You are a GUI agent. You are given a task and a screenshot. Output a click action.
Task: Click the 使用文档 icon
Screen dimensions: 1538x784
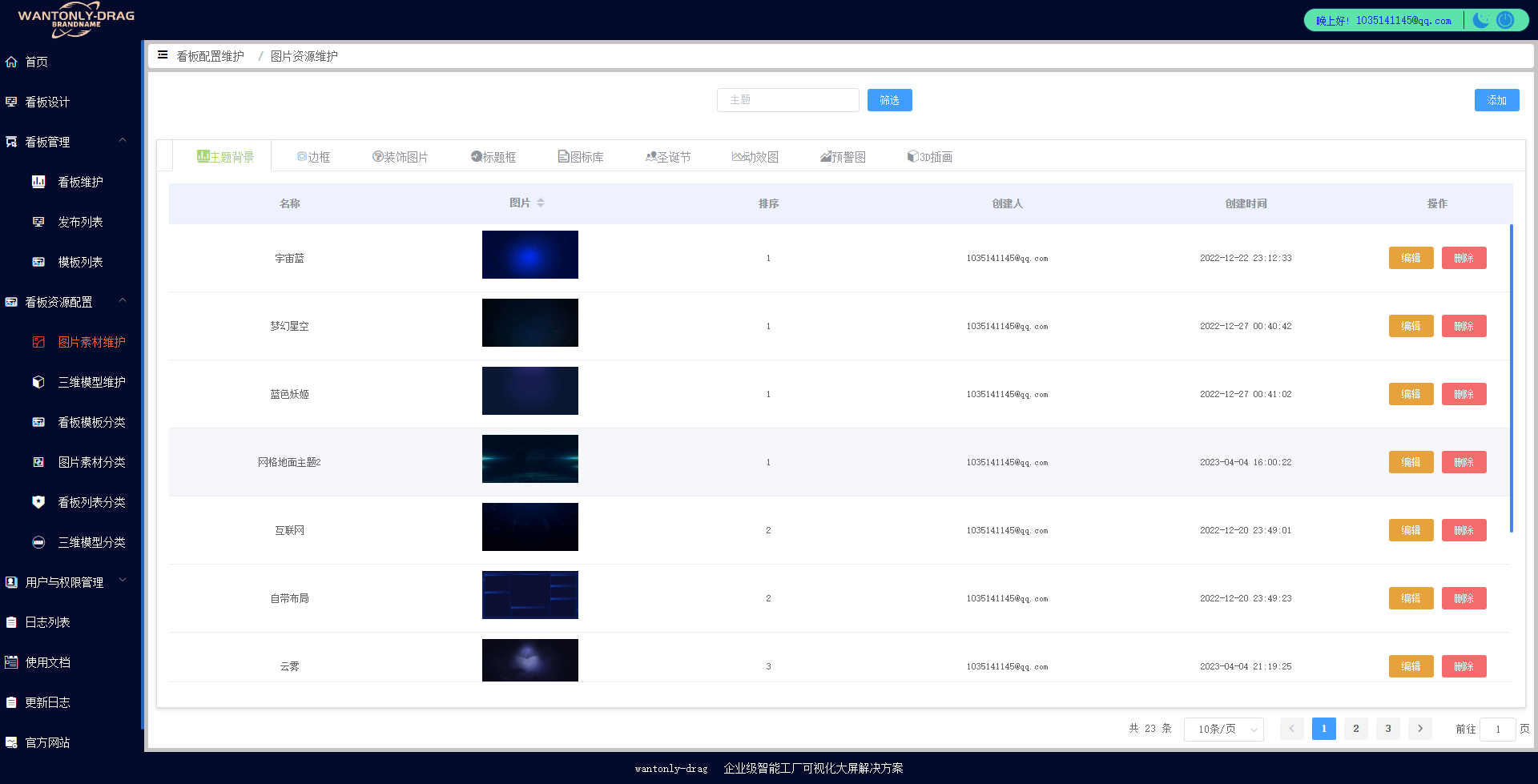tap(11, 662)
